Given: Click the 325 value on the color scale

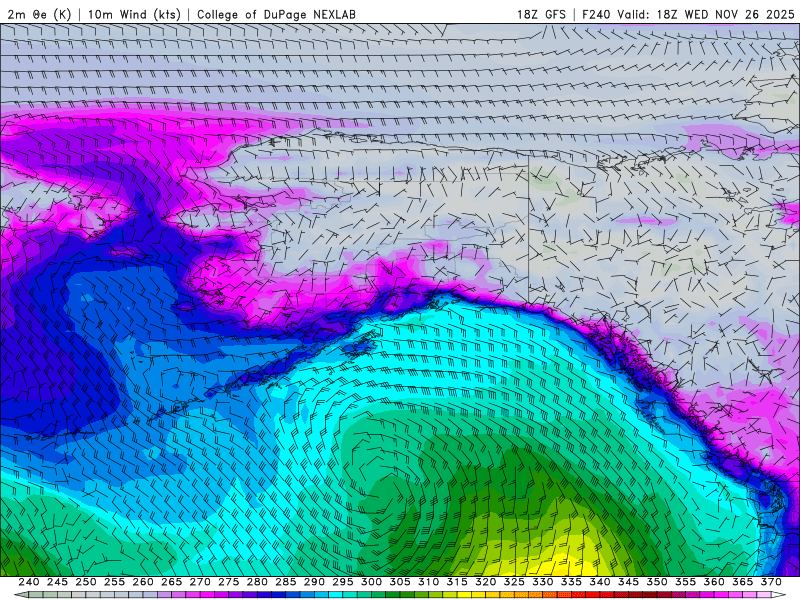Looking at the screenshot, I should click(514, 582).
